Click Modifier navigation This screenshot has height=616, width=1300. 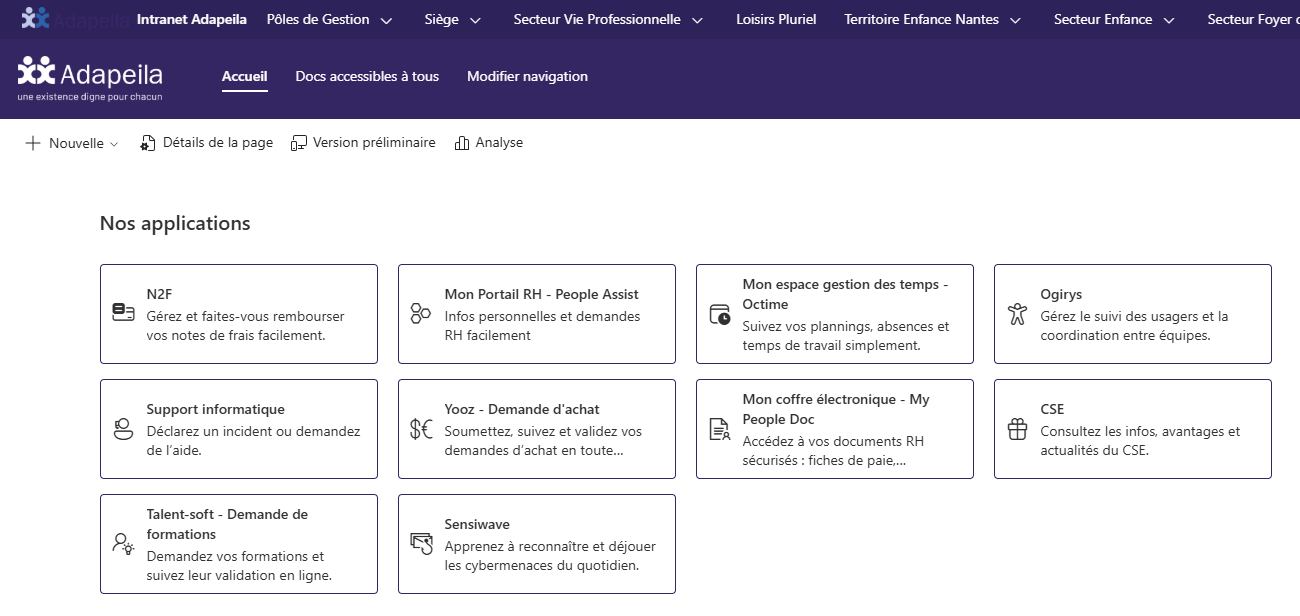tap(527, 76)
